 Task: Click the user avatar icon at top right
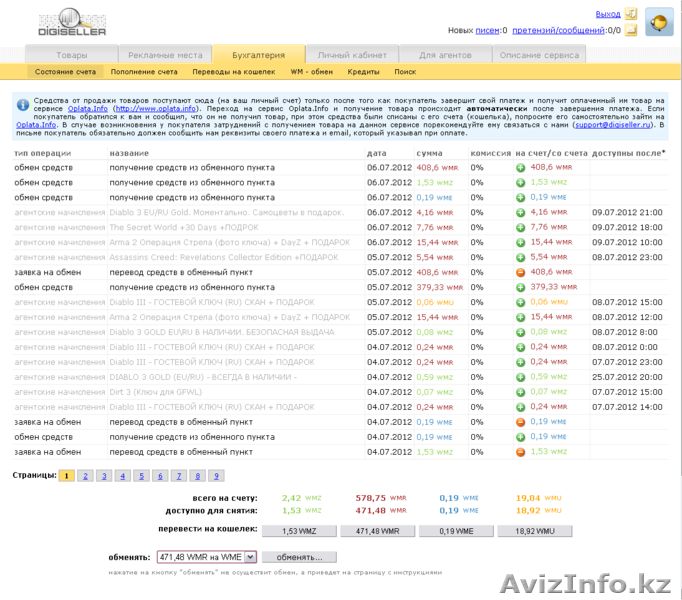click(x=659, y=22)
